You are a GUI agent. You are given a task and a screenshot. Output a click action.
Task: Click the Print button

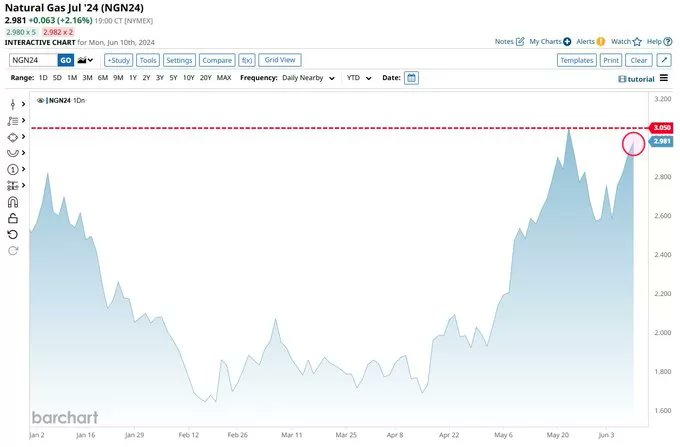click(x=611, y=60)
